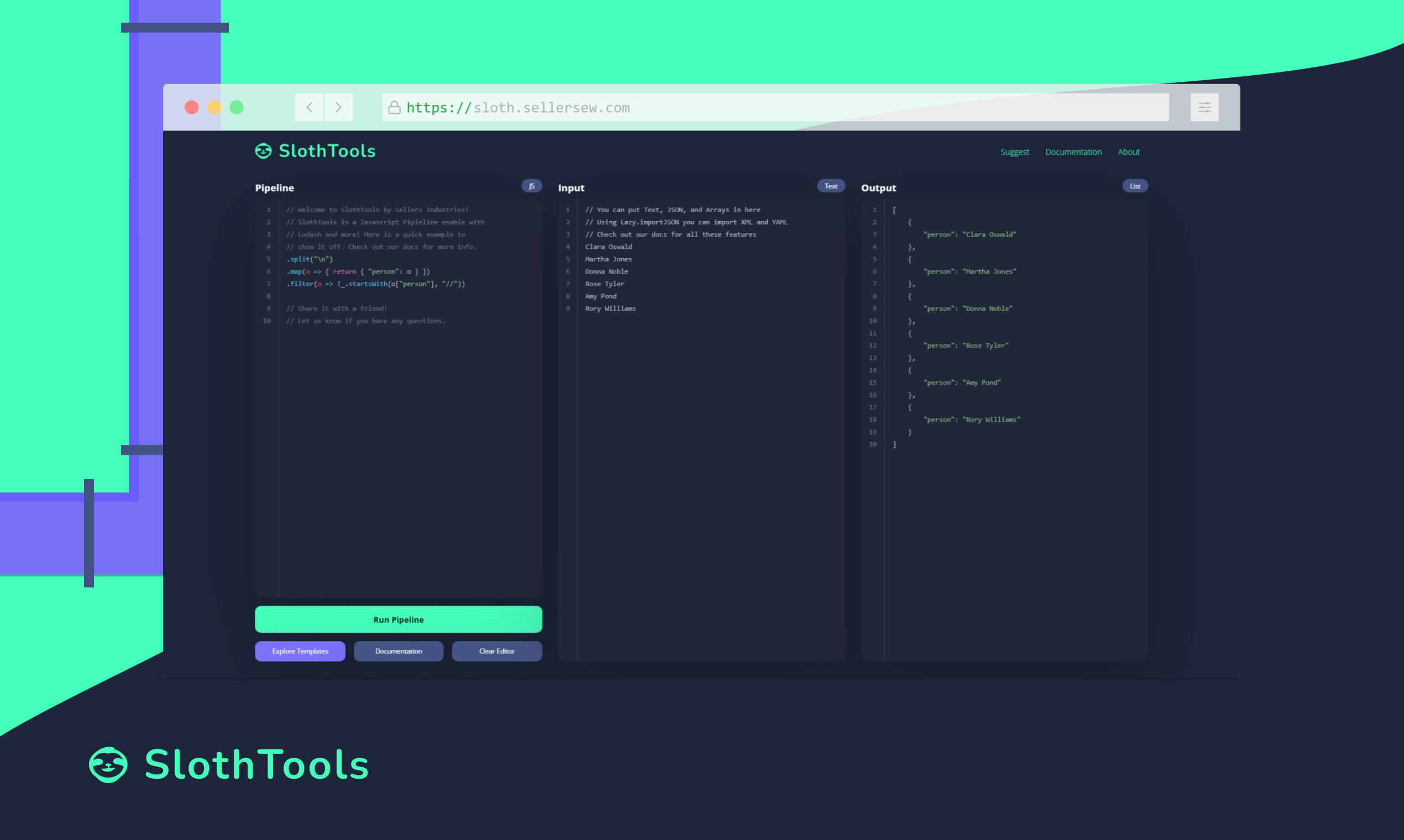Click the closing bracket on Output line 20
Viewport: 1404px width, 840px height.
[894, 444]
